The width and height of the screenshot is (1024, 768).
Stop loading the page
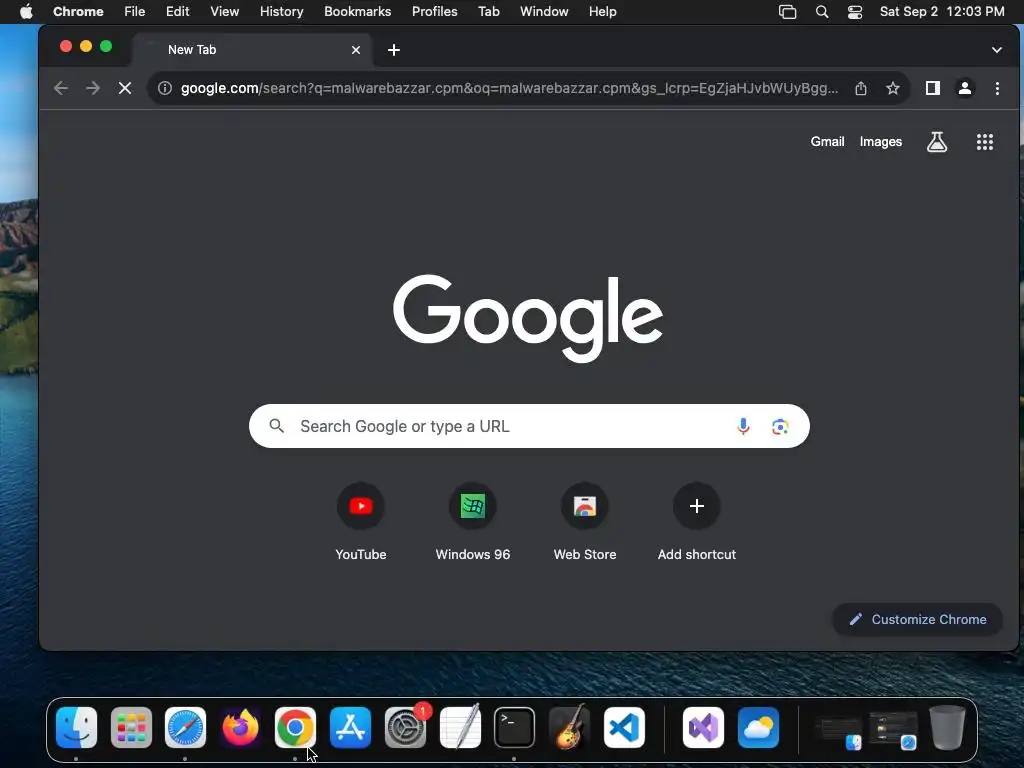click(125, 88)
